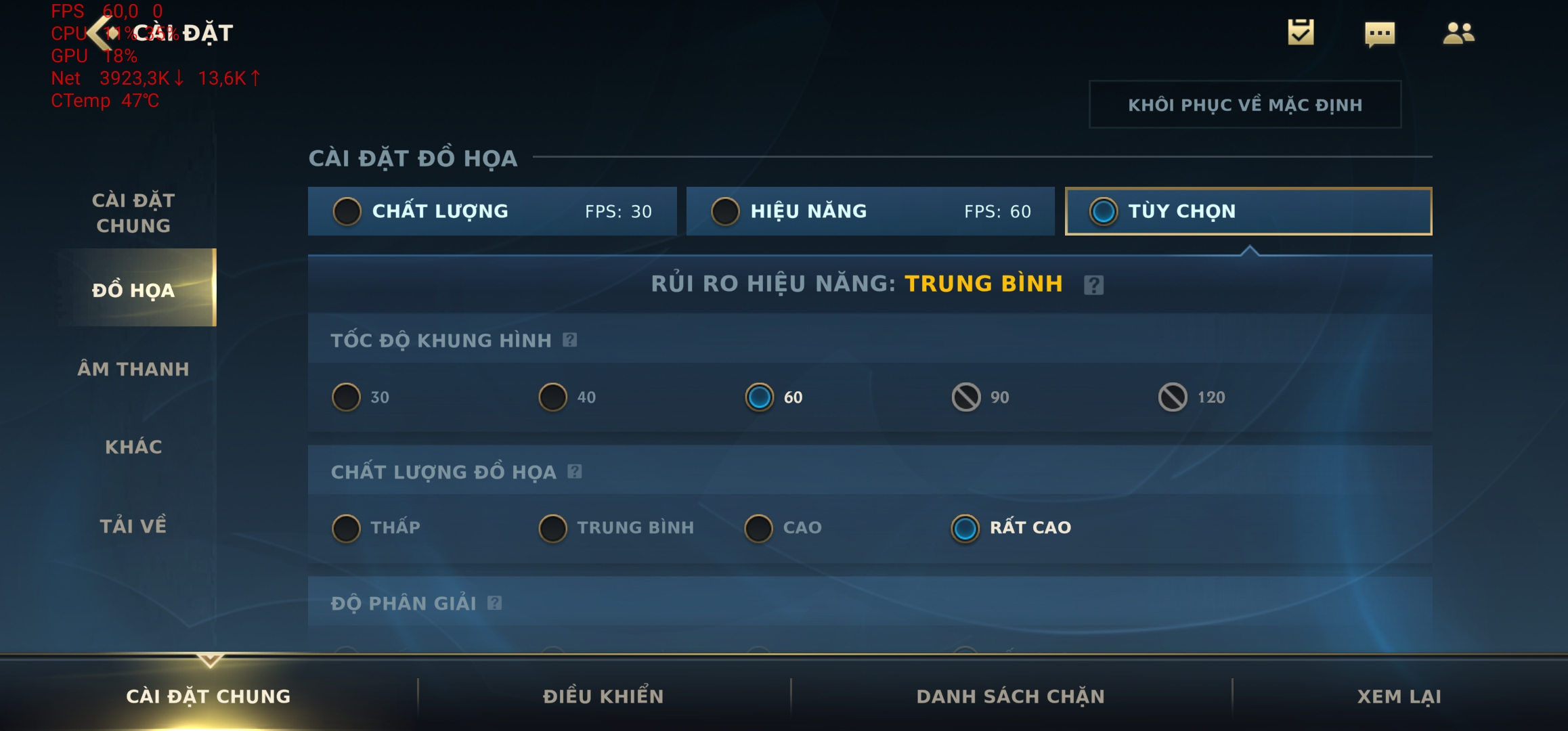Select the Chất Lượng FPS 30 preset
This screenshot has width=1568, height=731.
492,211
